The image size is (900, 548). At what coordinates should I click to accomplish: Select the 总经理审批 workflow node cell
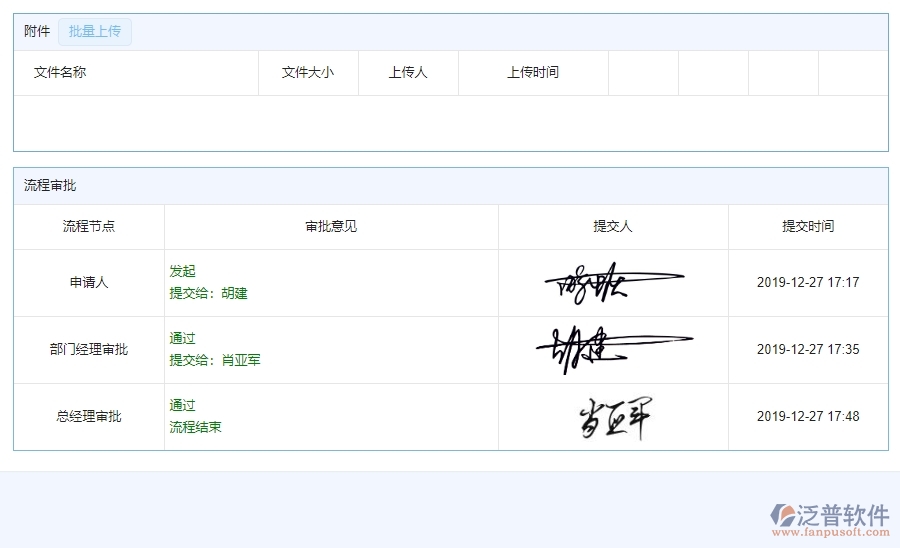pyautogui.click(x=89, y=417)
